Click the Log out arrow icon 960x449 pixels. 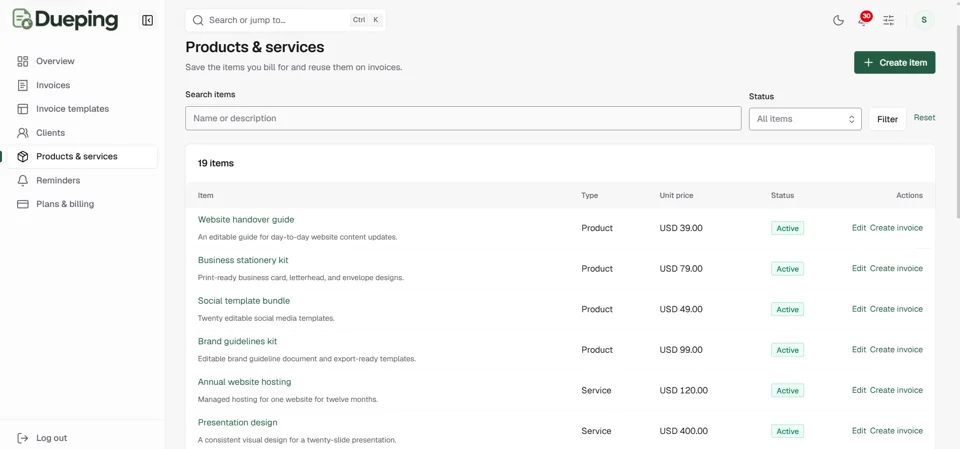point(23,438)
